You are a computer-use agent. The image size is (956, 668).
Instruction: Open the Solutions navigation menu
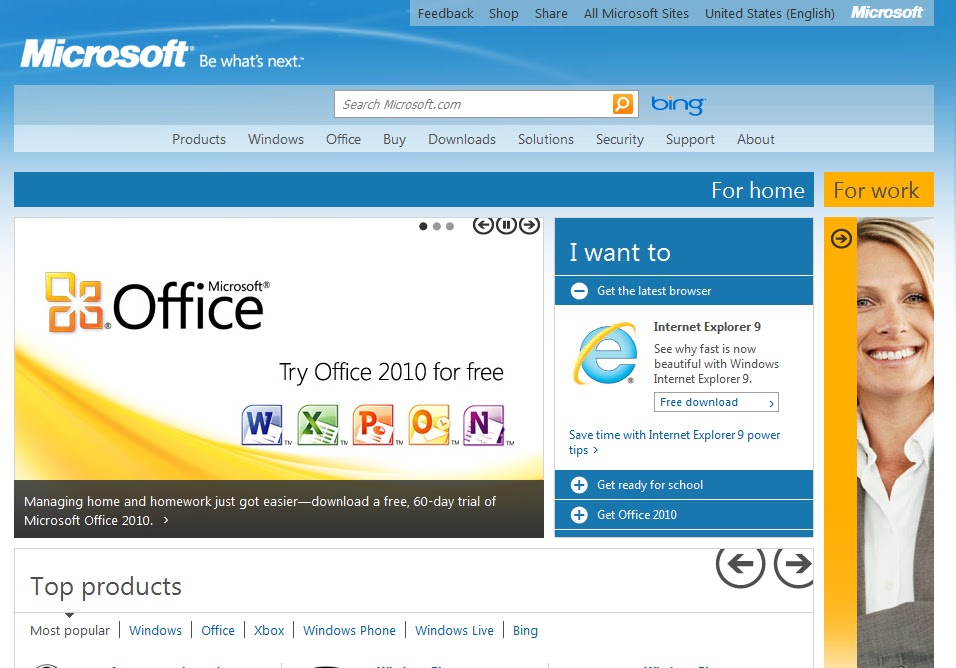pyautogui.click(x=546, y=139)
